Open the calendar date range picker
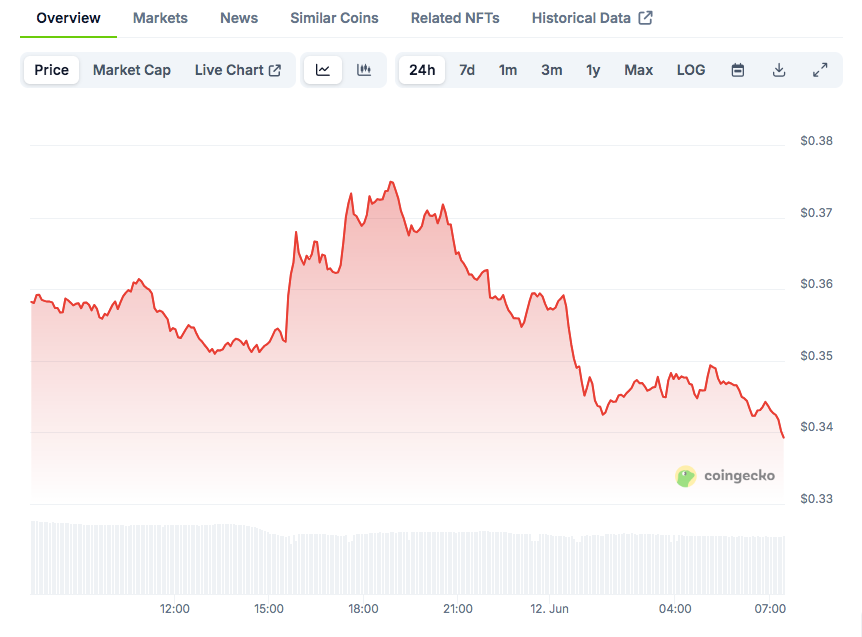The image size is (862, 637). [x=738, y=70]
